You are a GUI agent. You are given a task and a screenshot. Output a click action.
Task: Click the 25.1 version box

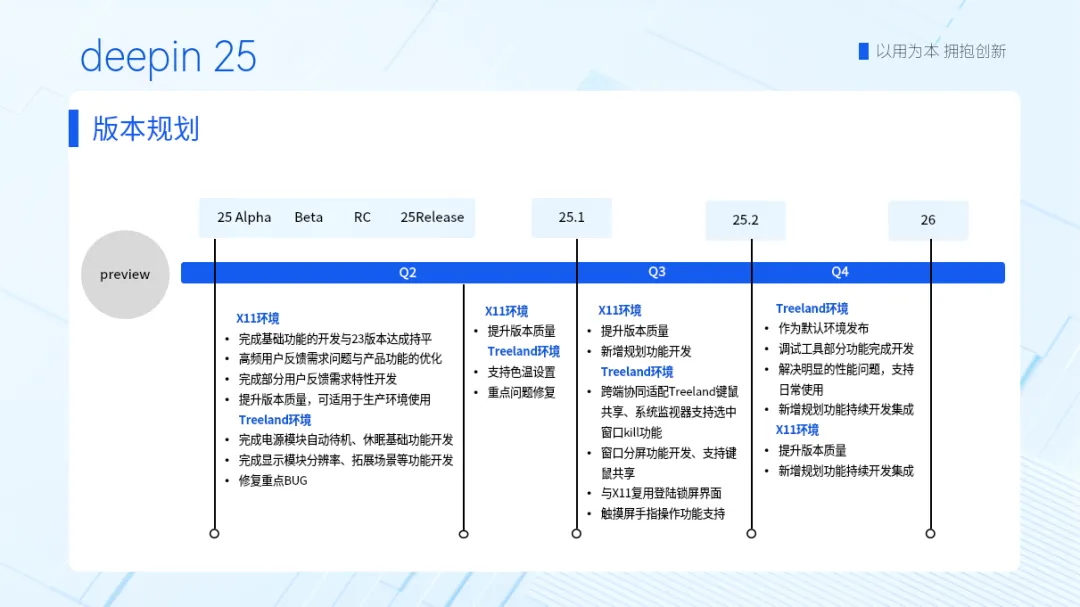571,218
